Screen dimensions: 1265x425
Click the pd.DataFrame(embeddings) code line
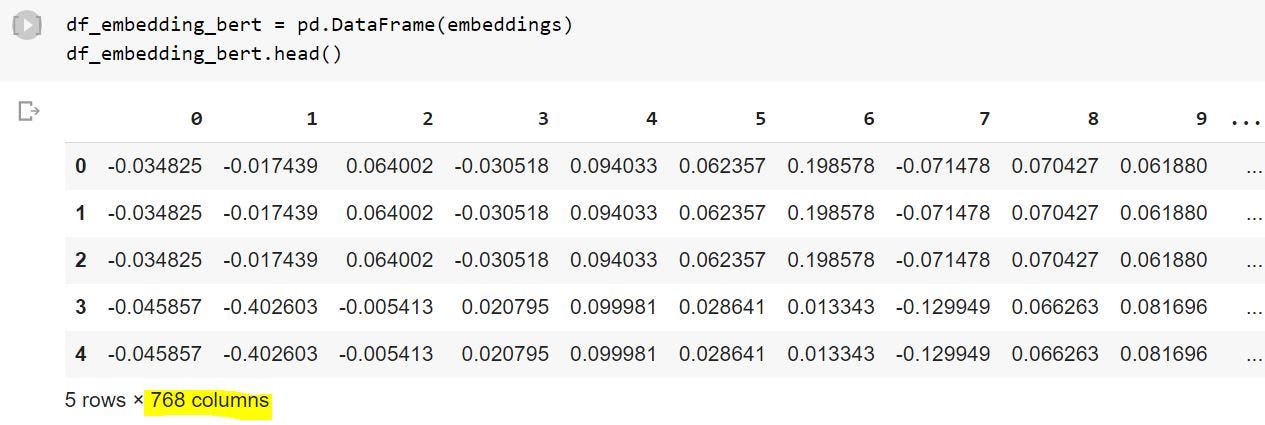[319, 25]
